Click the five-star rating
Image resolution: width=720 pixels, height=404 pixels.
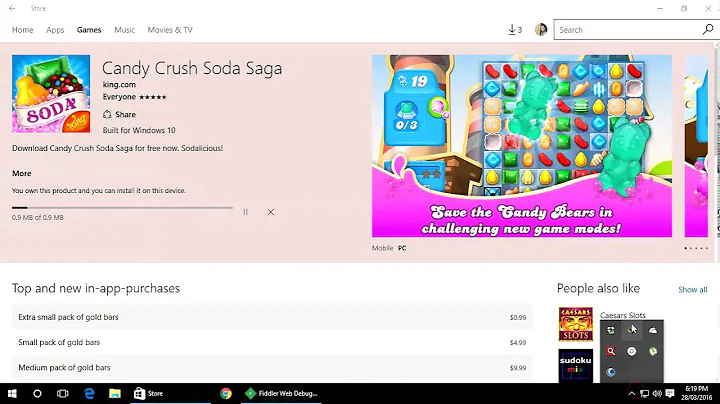152,97
